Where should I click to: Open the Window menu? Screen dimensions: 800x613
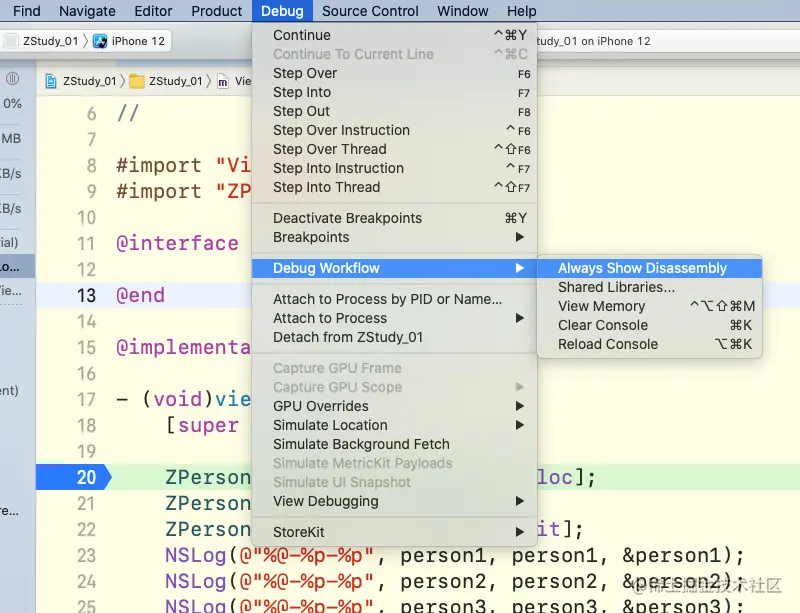[x=462, y=11]
